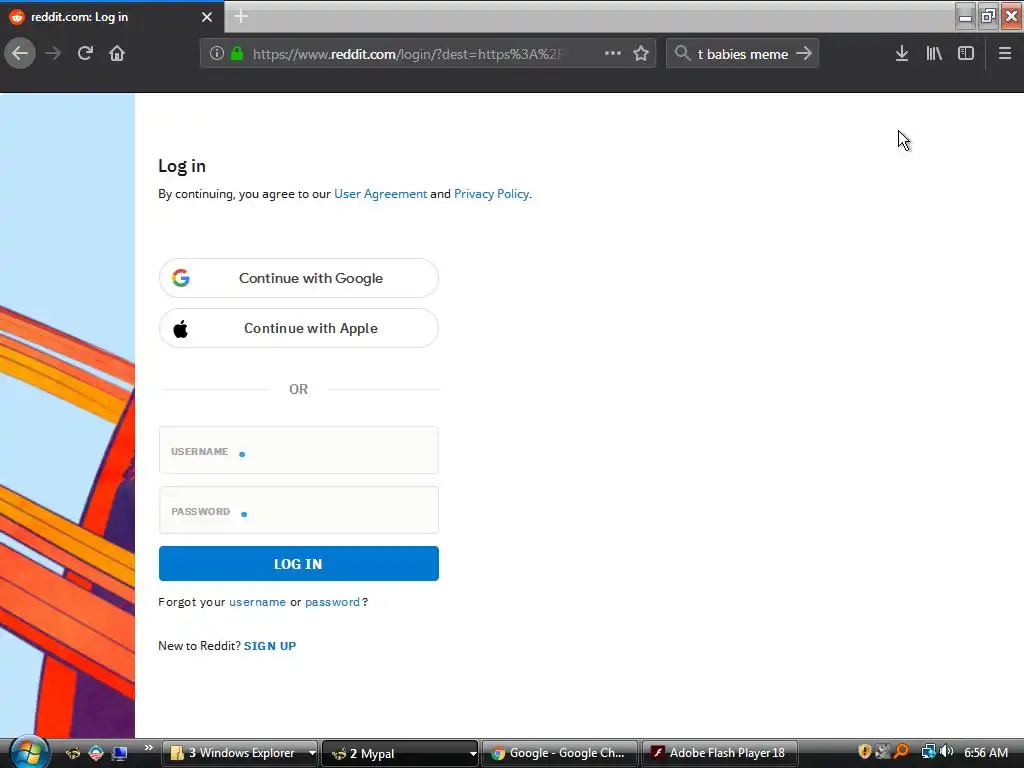Open the Windows Start menu orb
The image size is (1024, 768).
(x=29, y=752)
